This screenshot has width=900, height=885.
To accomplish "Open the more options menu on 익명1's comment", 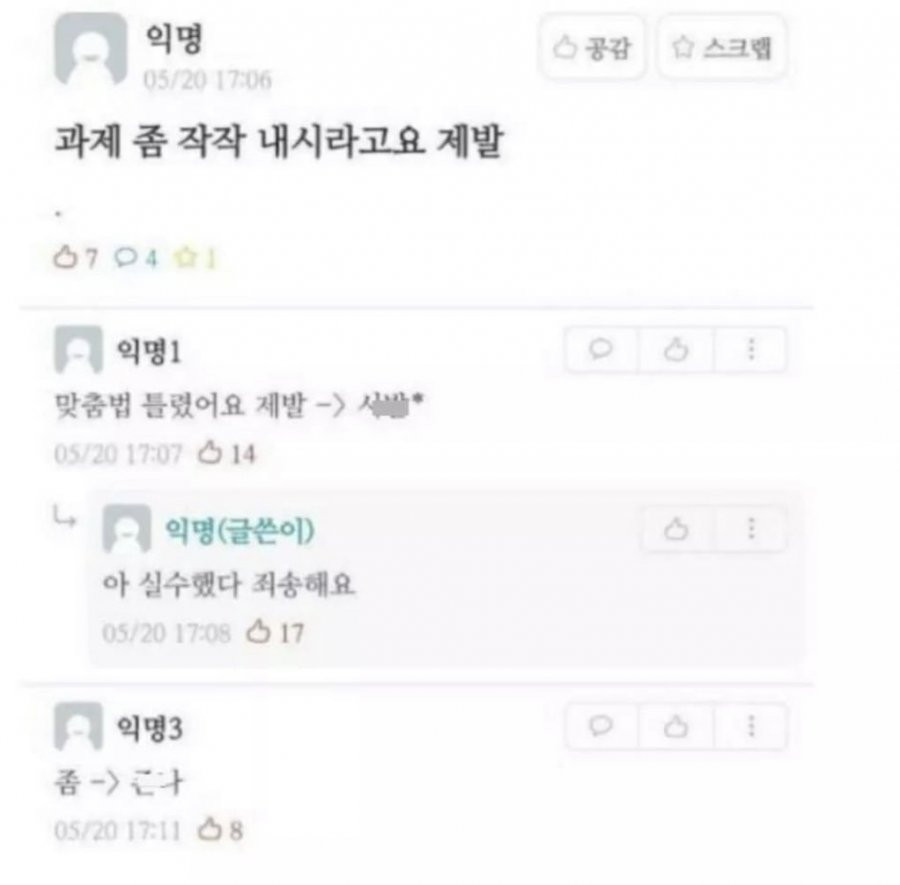I will point(751,349).
